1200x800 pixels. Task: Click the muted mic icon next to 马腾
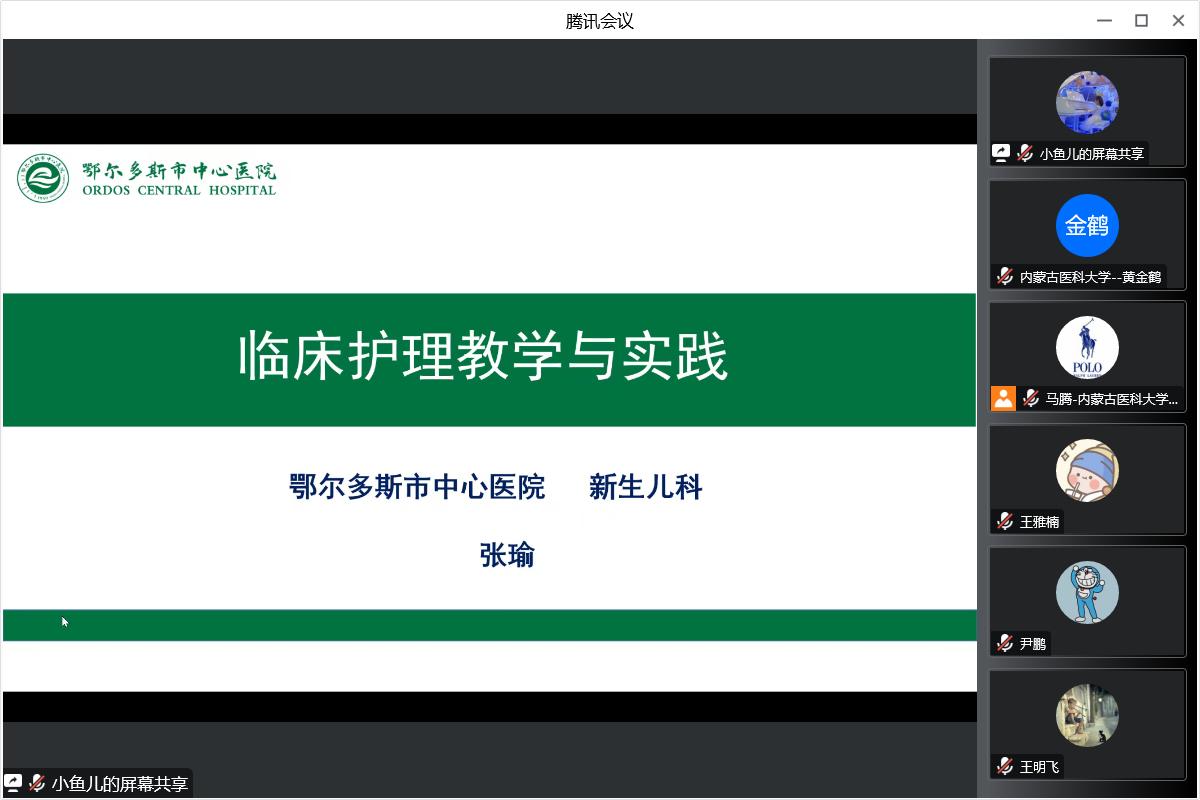point(1030,399)
